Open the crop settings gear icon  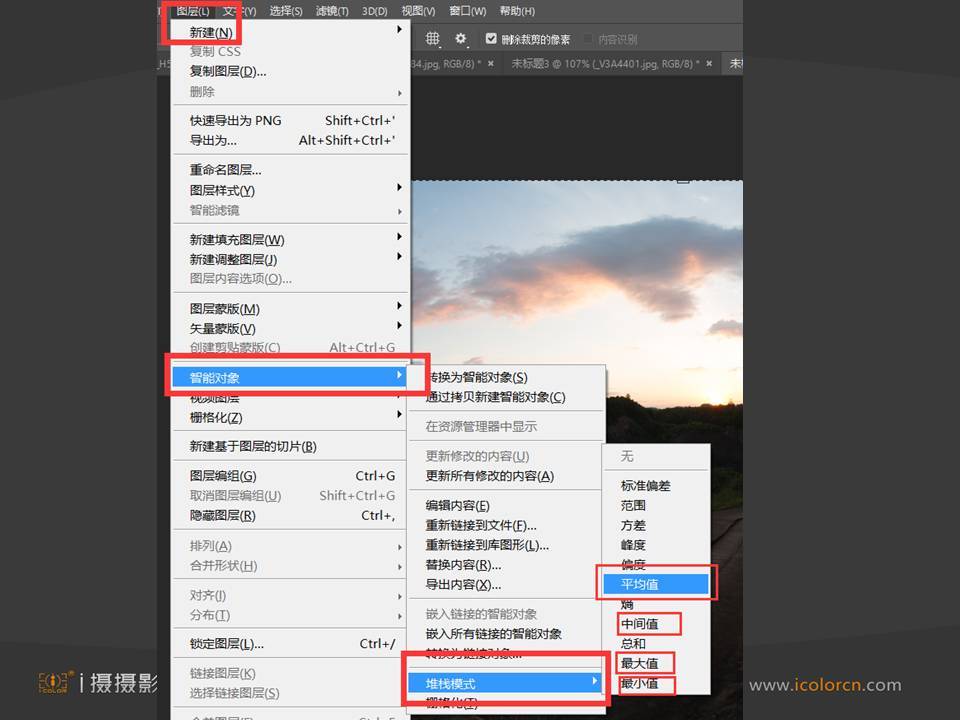click(461, 39)
